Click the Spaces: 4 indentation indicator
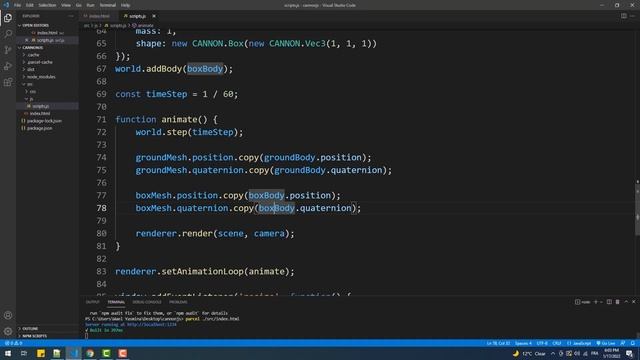640x360 pixels. pos(523,343)
